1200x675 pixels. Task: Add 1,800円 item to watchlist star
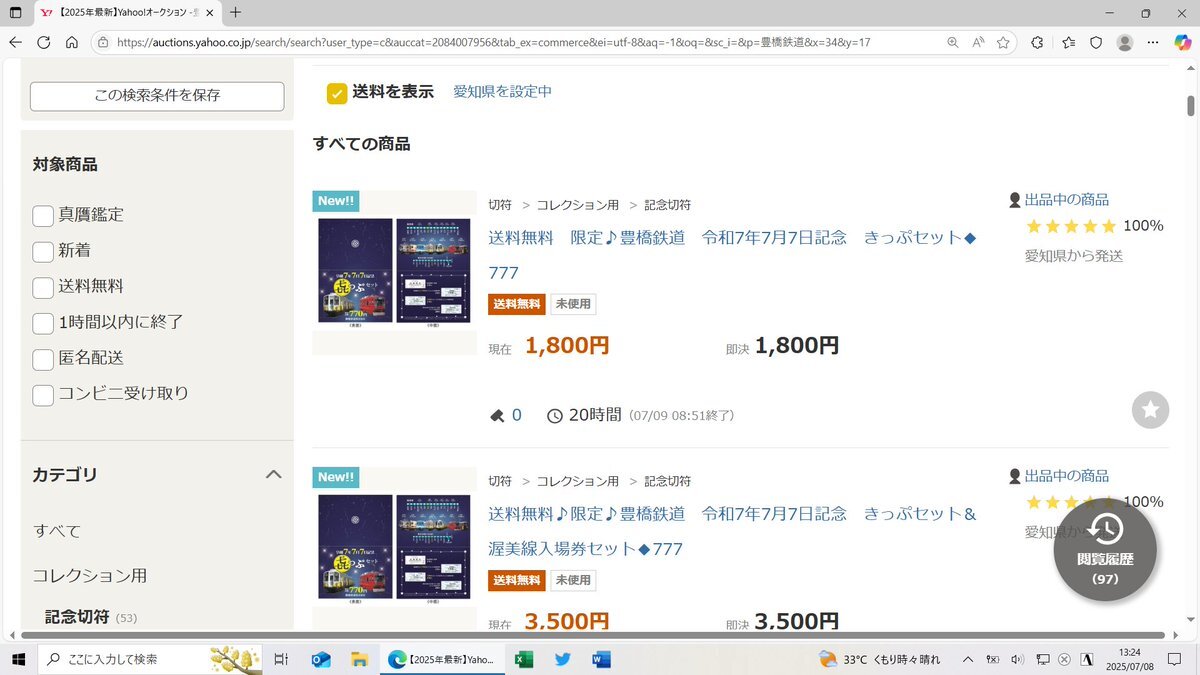1150,410
